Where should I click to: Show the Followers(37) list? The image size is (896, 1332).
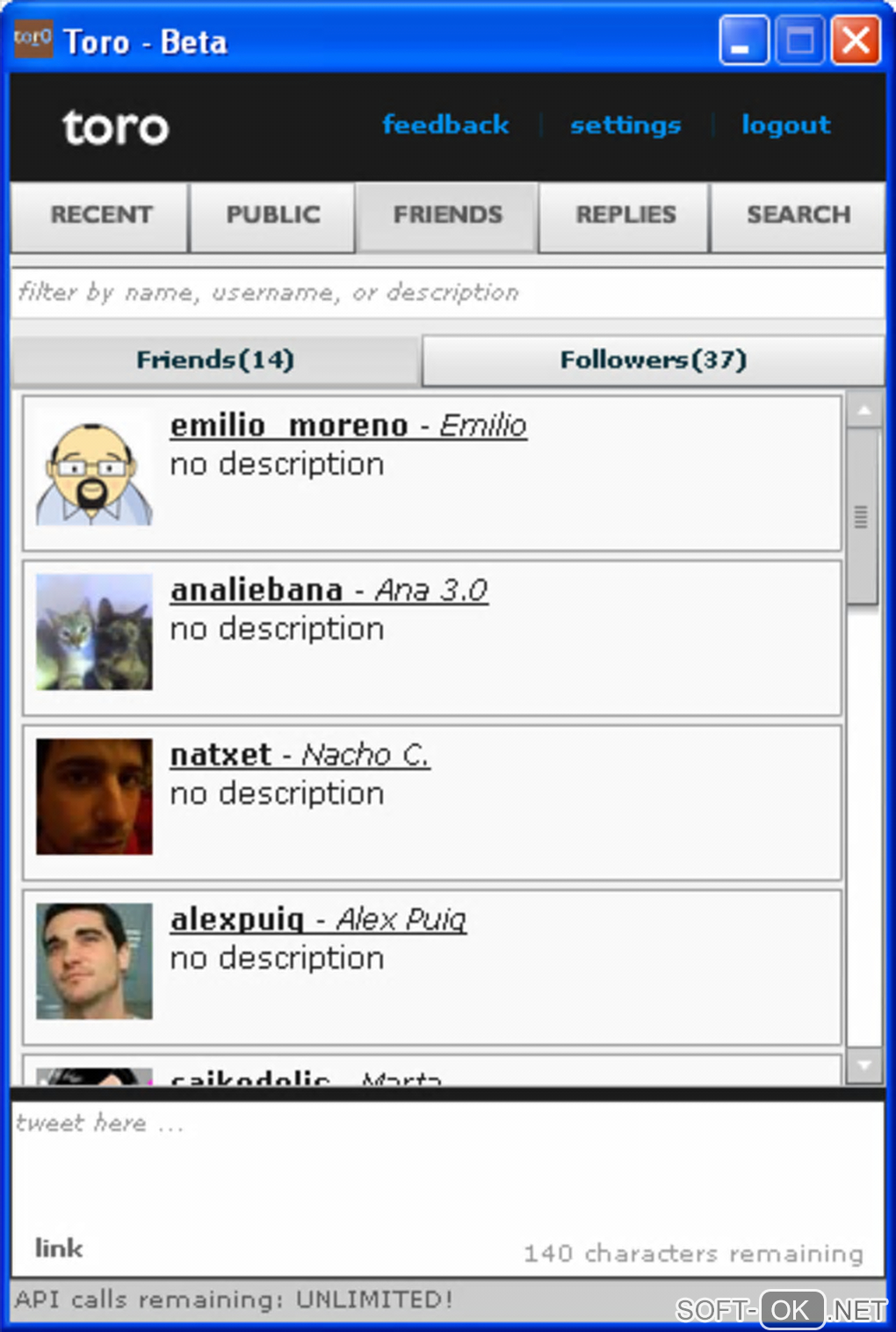point(653,360)
